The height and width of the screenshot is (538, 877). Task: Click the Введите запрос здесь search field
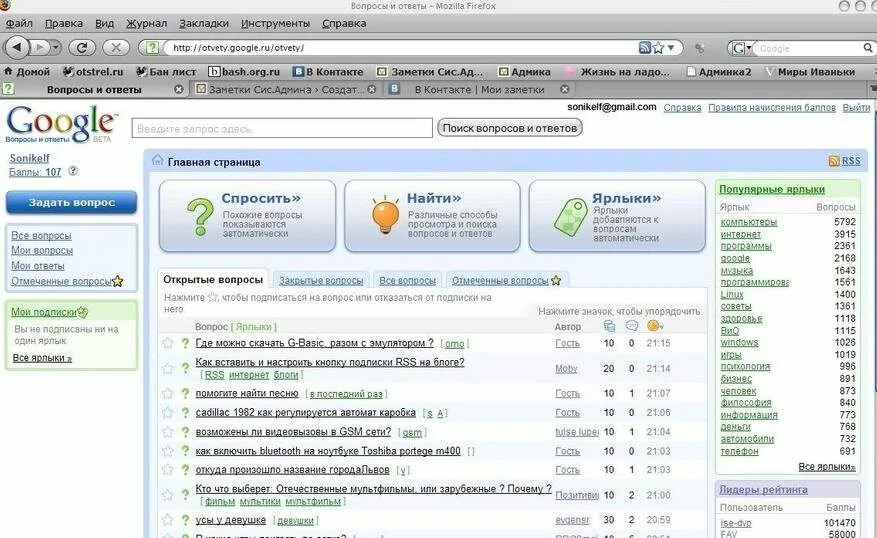tap(282, 128)
